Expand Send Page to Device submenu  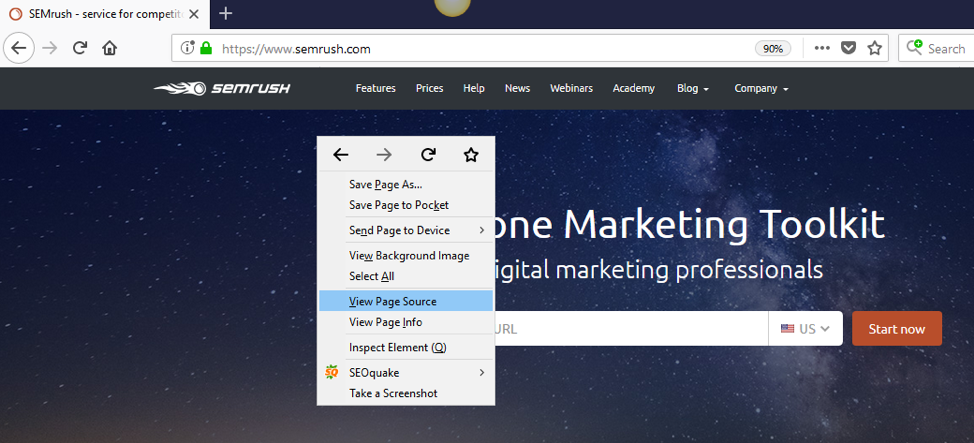406,230
